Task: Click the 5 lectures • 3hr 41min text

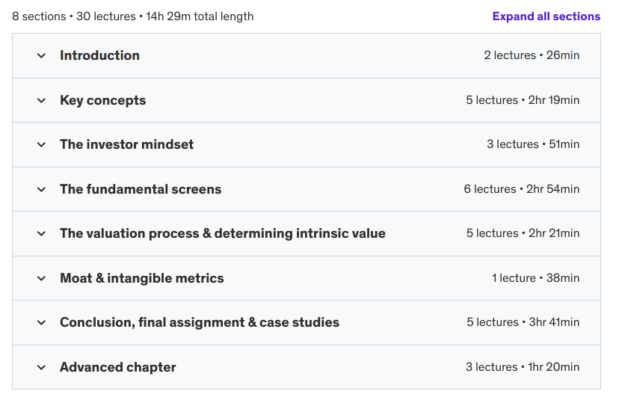Action: 523,322
